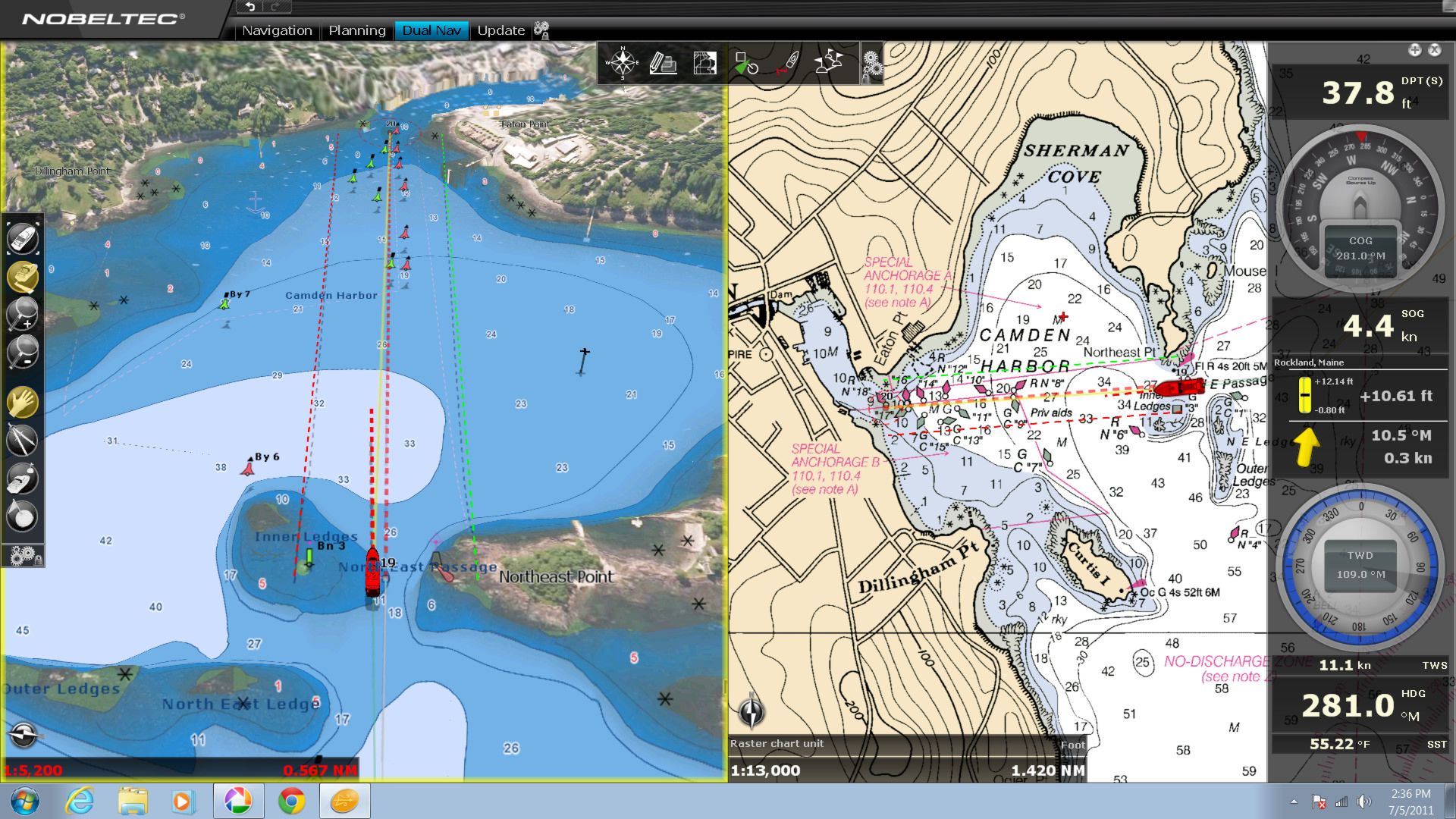
Task: Click buoy By 6 on 3D chart
Action: [248, 467]
